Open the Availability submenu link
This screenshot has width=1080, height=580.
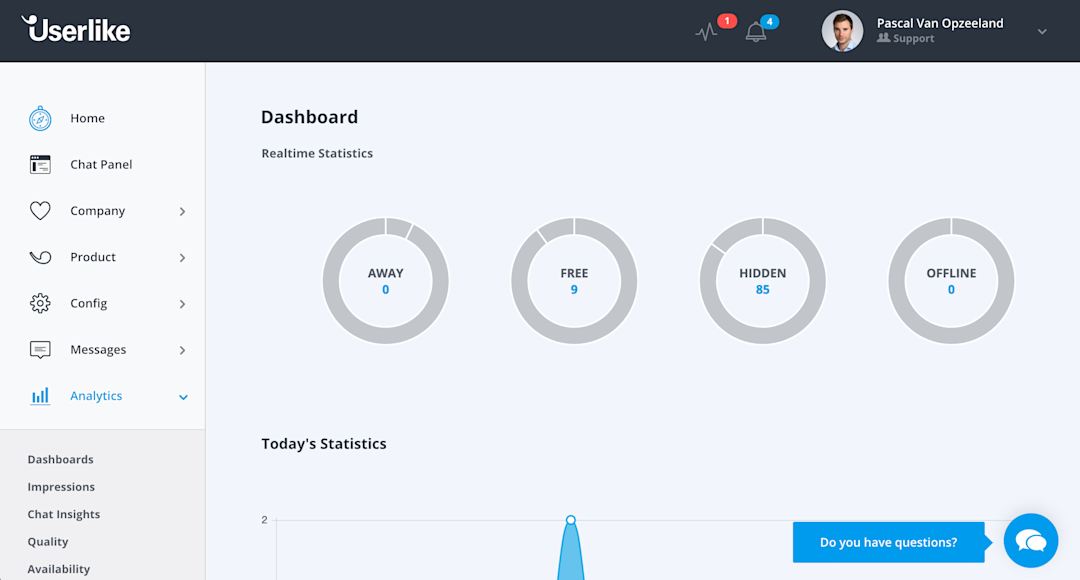59,570
